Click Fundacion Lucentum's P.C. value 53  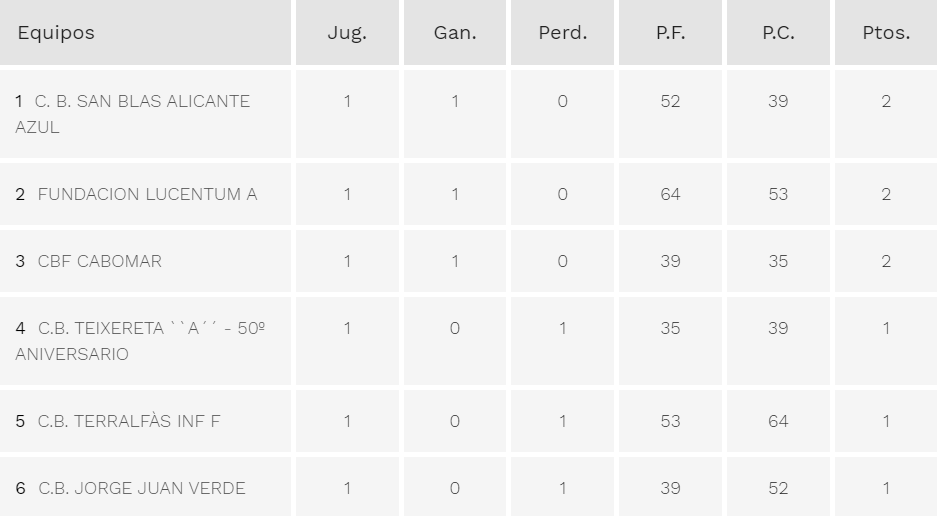[x=778, y=194]
